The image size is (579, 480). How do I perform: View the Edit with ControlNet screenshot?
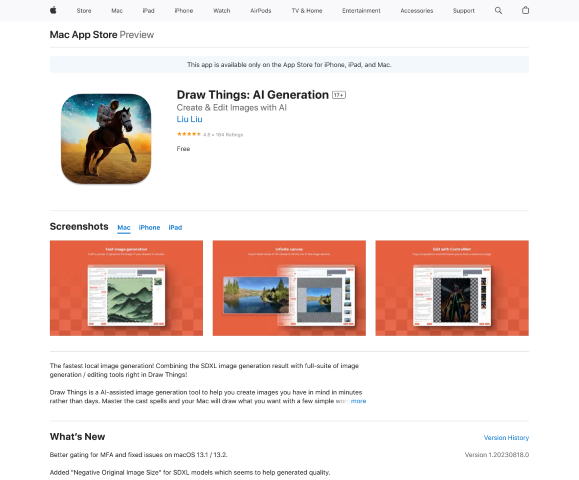[452, 288]
